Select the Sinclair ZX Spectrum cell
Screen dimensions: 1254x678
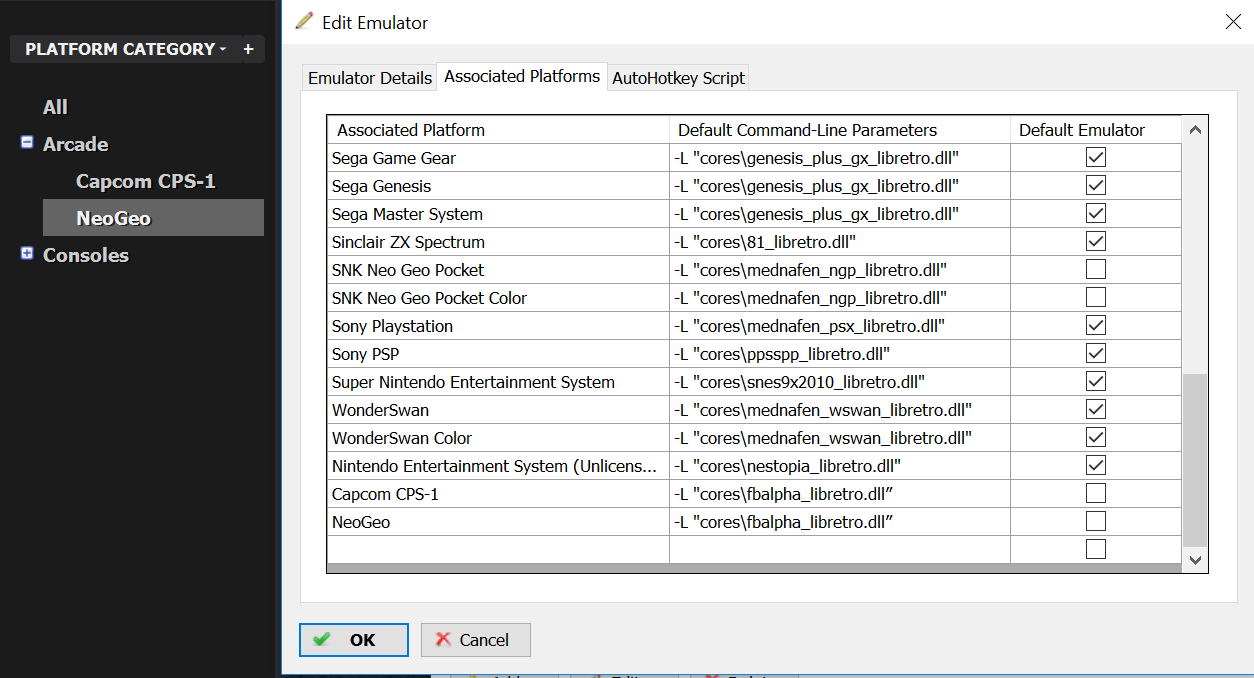coord(498,241)
